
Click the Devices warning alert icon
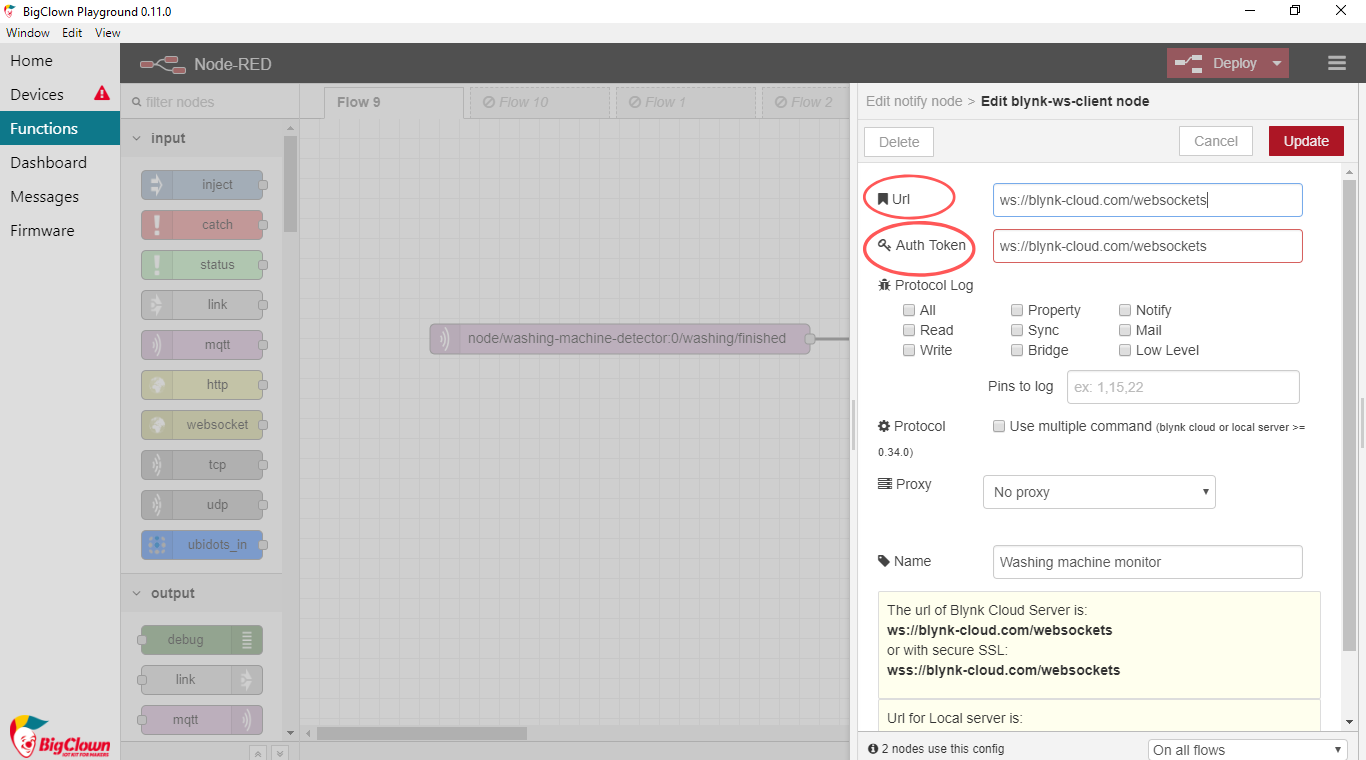click(x=102, y=93)
